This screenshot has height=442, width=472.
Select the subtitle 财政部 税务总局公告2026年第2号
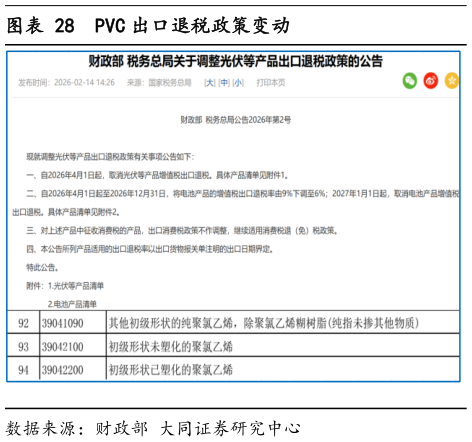coord(236,120)
